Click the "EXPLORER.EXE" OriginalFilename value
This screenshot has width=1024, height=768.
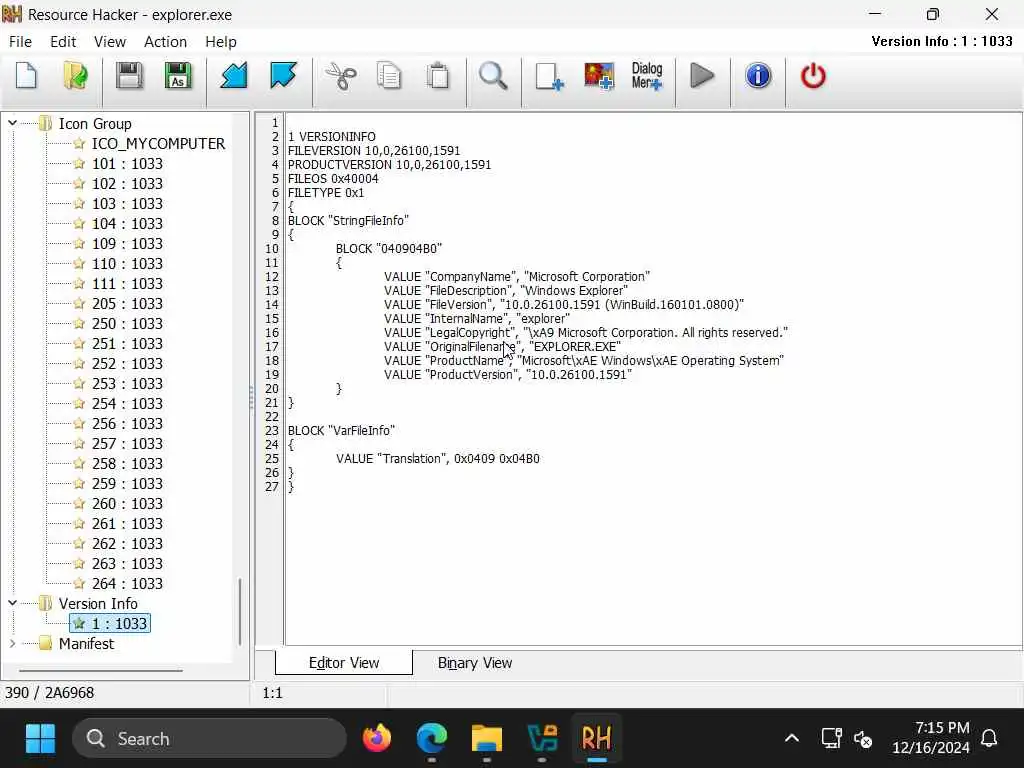575,347
